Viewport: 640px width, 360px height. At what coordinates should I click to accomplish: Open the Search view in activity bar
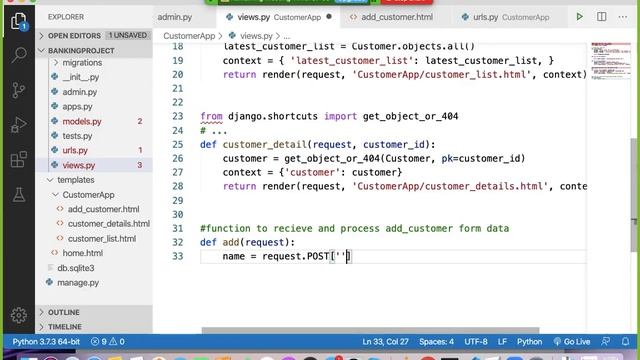tap(19, 55)
